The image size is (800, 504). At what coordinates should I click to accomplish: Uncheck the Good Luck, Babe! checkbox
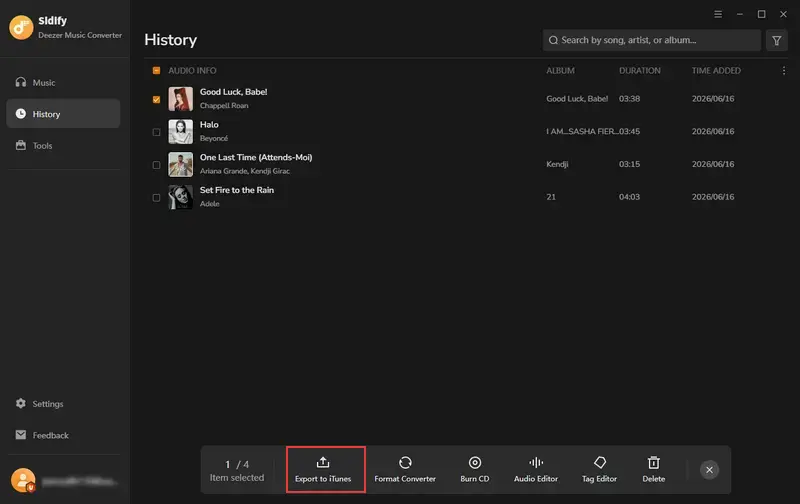[x=156, y=99]
